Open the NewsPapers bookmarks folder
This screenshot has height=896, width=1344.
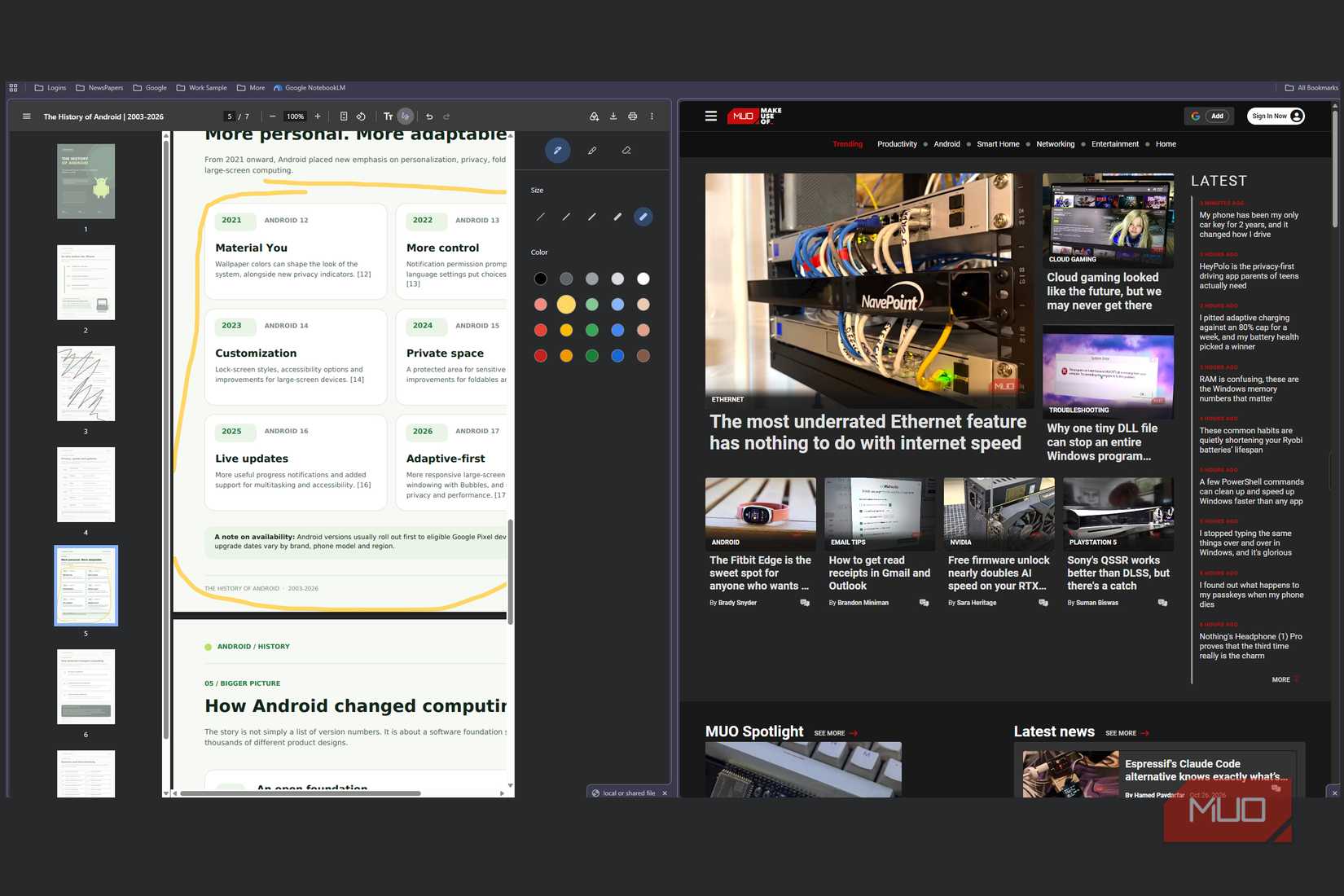tap(99, 88)
